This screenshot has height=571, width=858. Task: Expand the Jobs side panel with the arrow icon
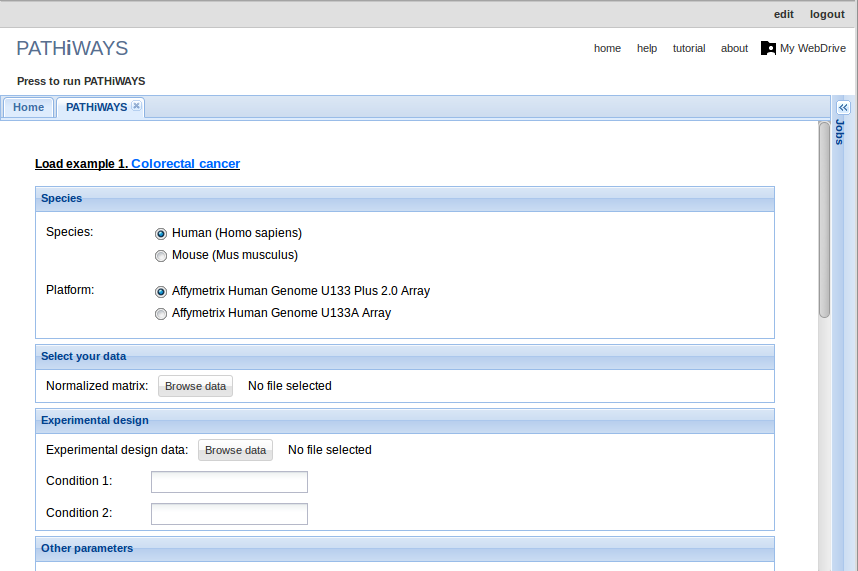[x=843, y=107]
